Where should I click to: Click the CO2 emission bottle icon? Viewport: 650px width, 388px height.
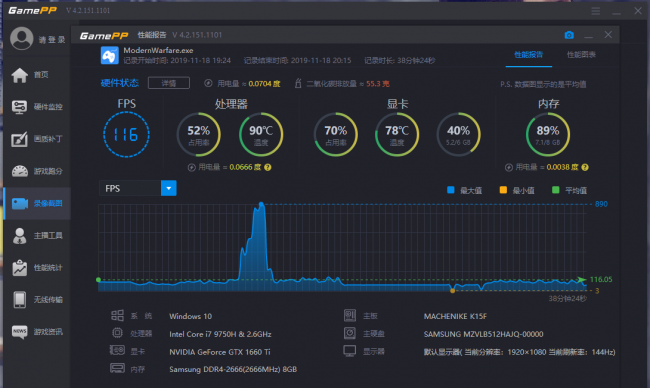(298, 83)
